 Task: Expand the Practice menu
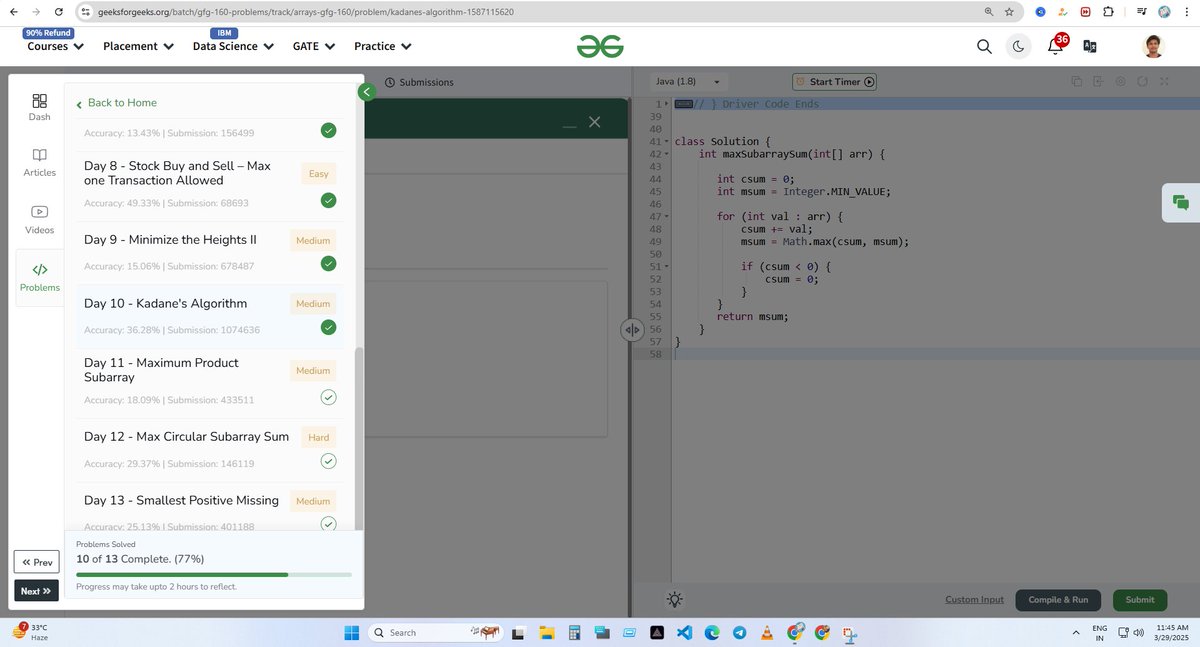(383, 46)
